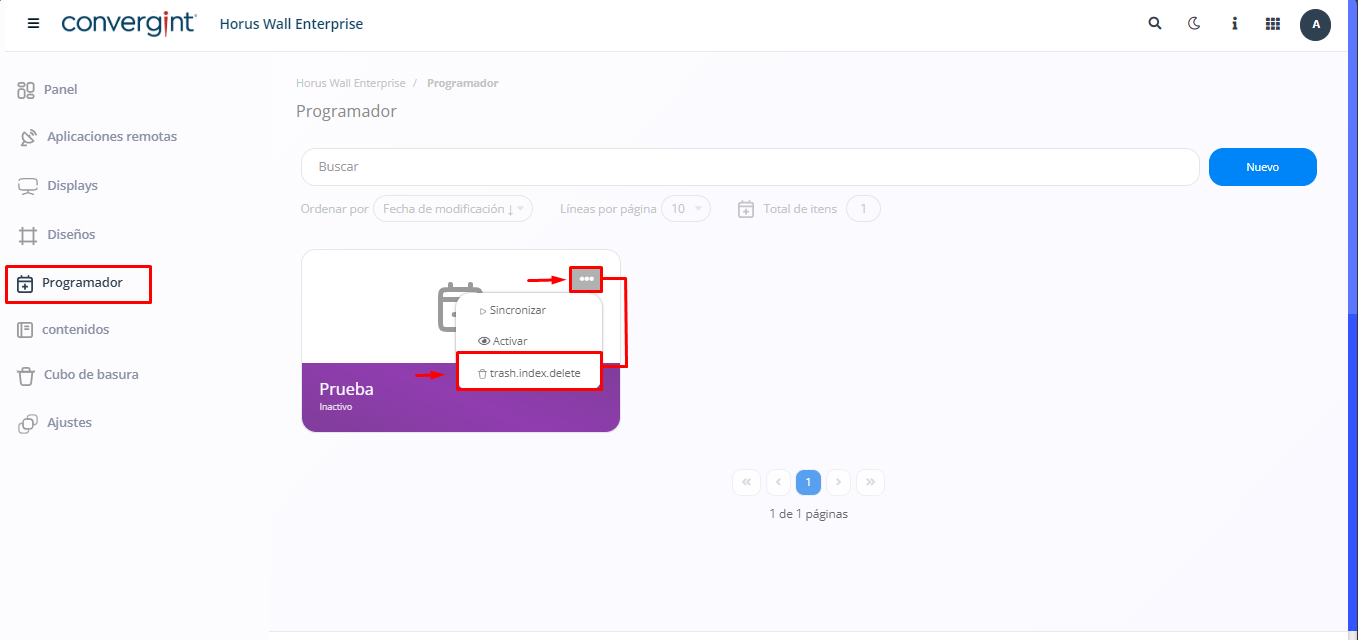The width and height of the screenshot is (1358, 640).
Task: Choose Sincronizar from card menu
Action: (x=517, y=311)
